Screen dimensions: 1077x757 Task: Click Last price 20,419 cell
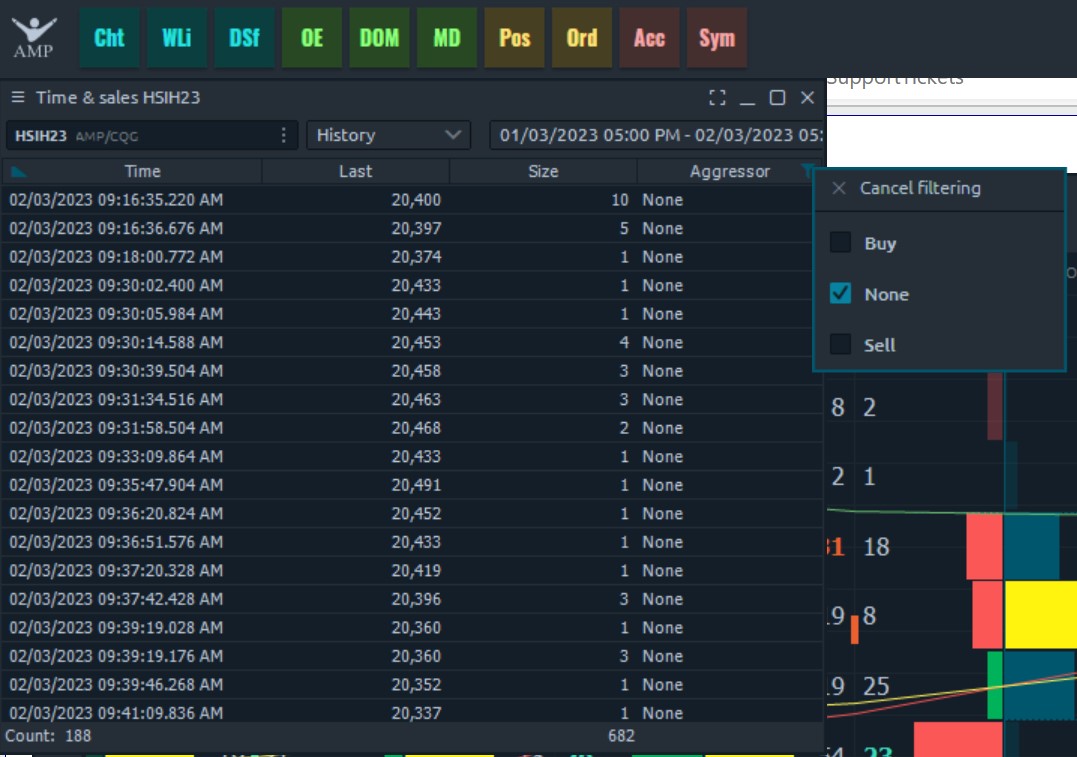click(416, 571)
